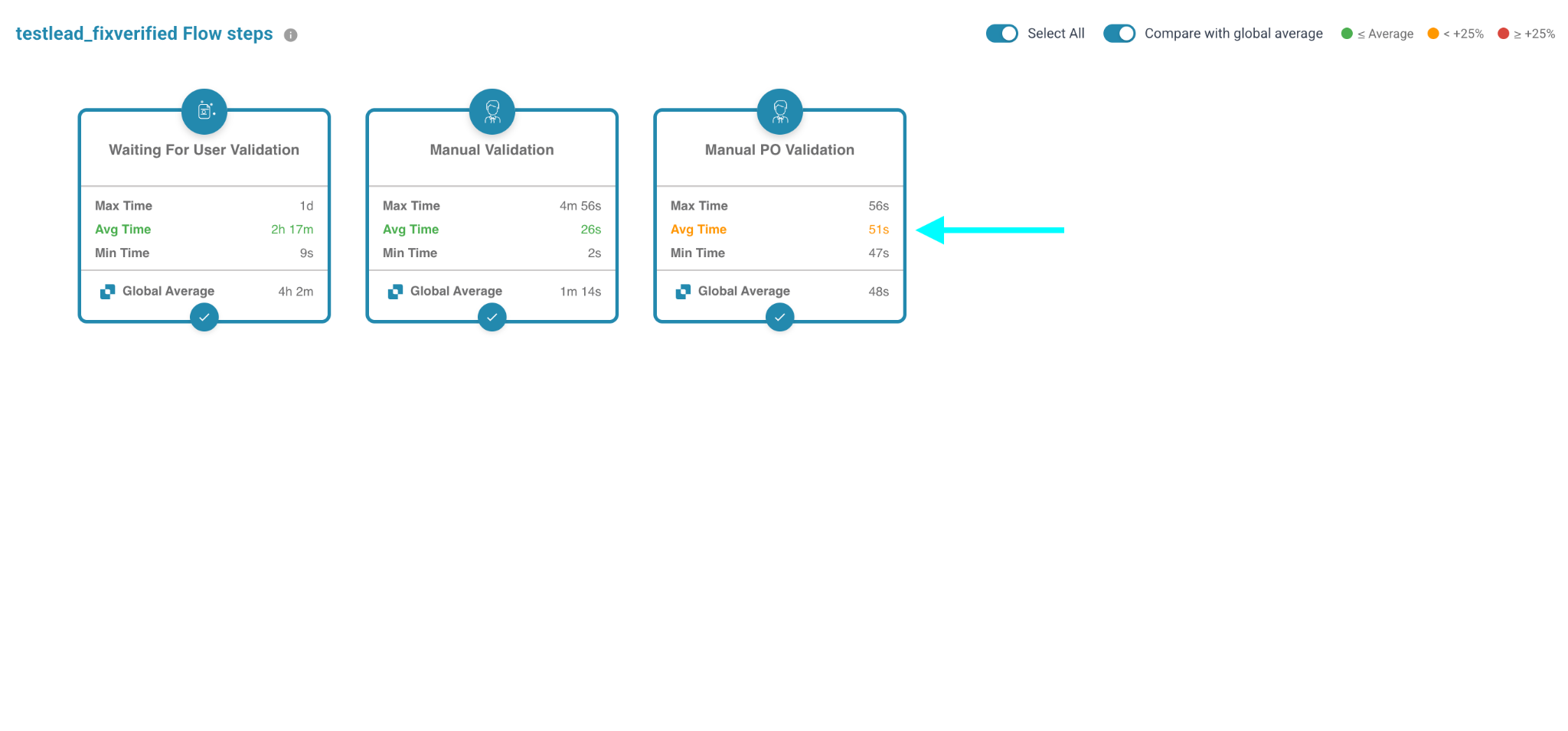Click the Manual PO Validation person icon
The width and height of the screenshot is (1568, 731).
(x=780, y=112)
